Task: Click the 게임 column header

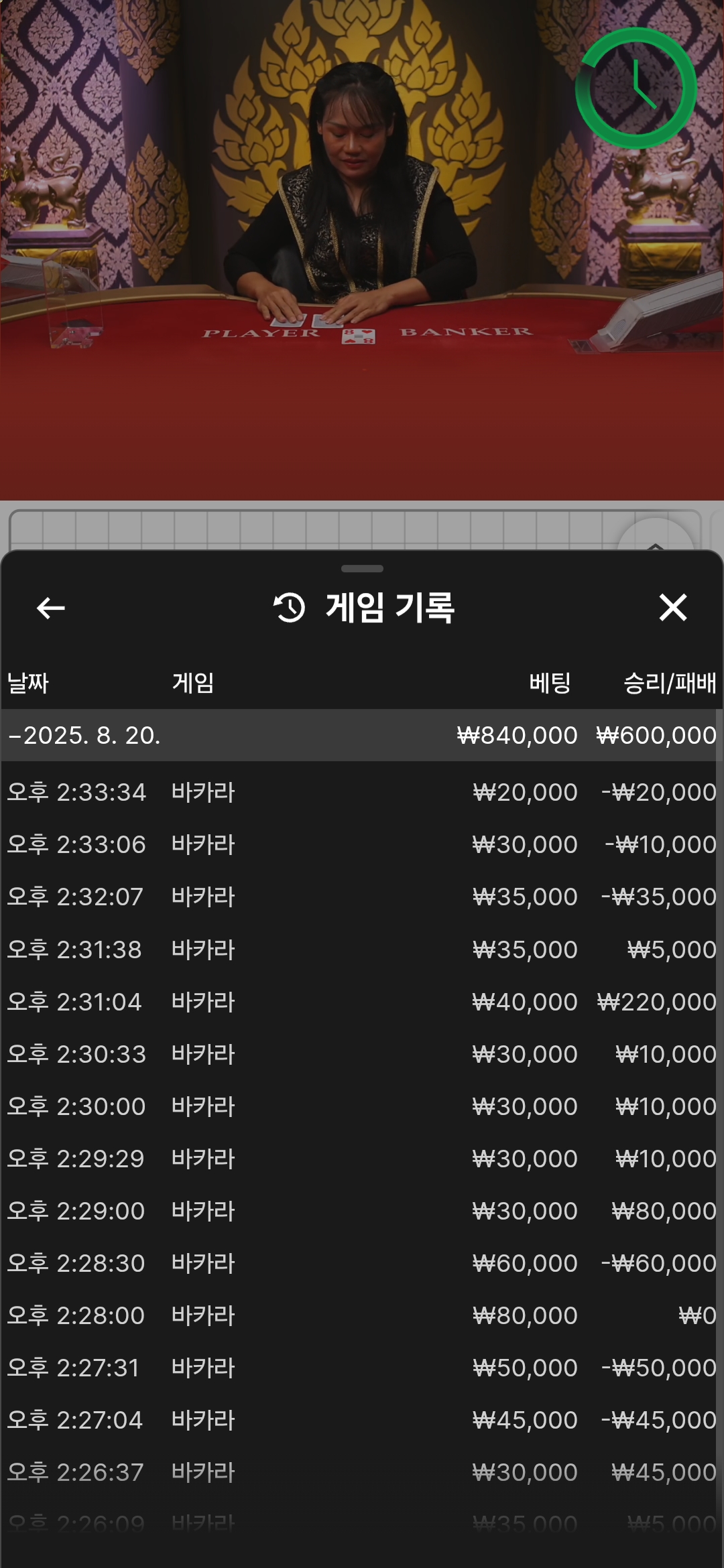Action: click(x=193, y=683)
